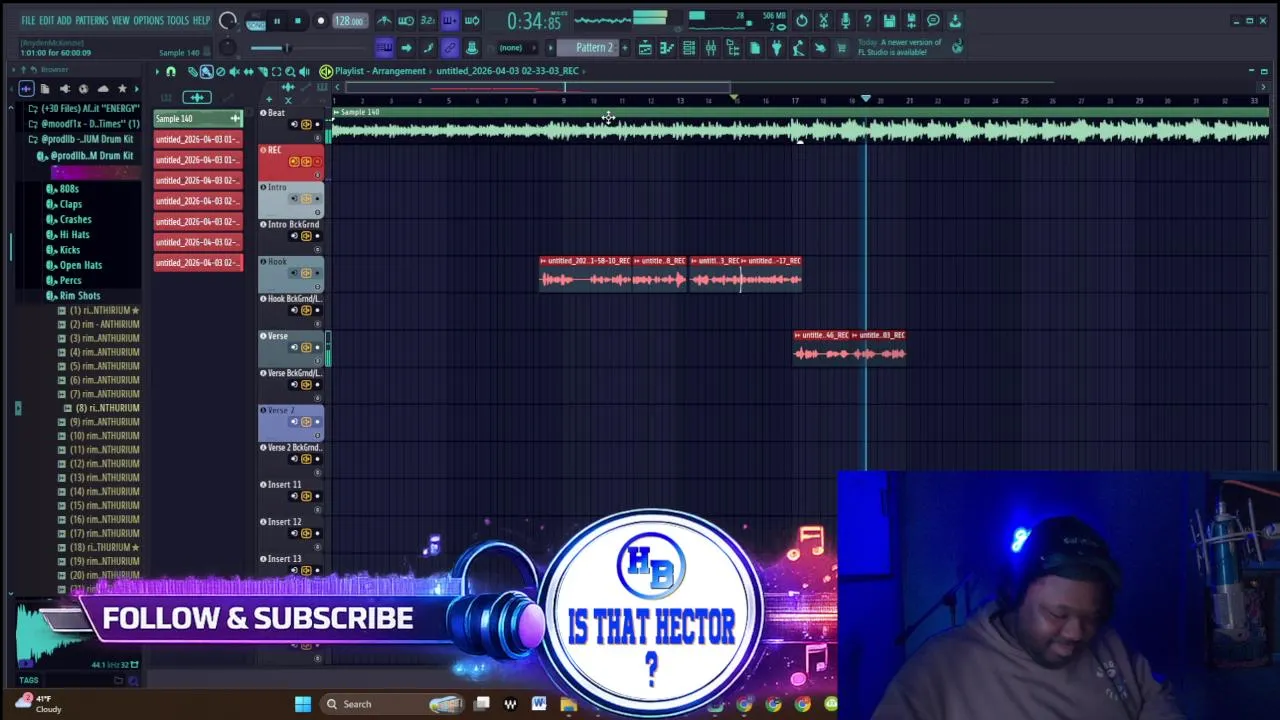Viewport: 1280px width, 720px height.
Task: Click the download content library icon
Action: (x=955, y=21)
